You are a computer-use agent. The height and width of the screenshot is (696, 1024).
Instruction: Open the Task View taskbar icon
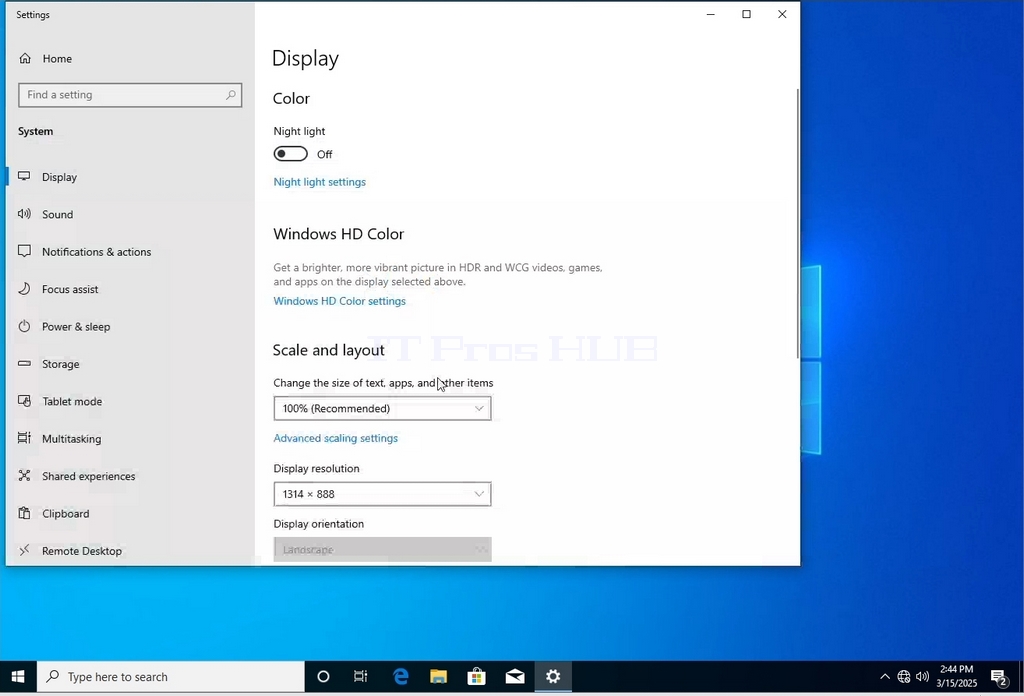pos(360,676)
